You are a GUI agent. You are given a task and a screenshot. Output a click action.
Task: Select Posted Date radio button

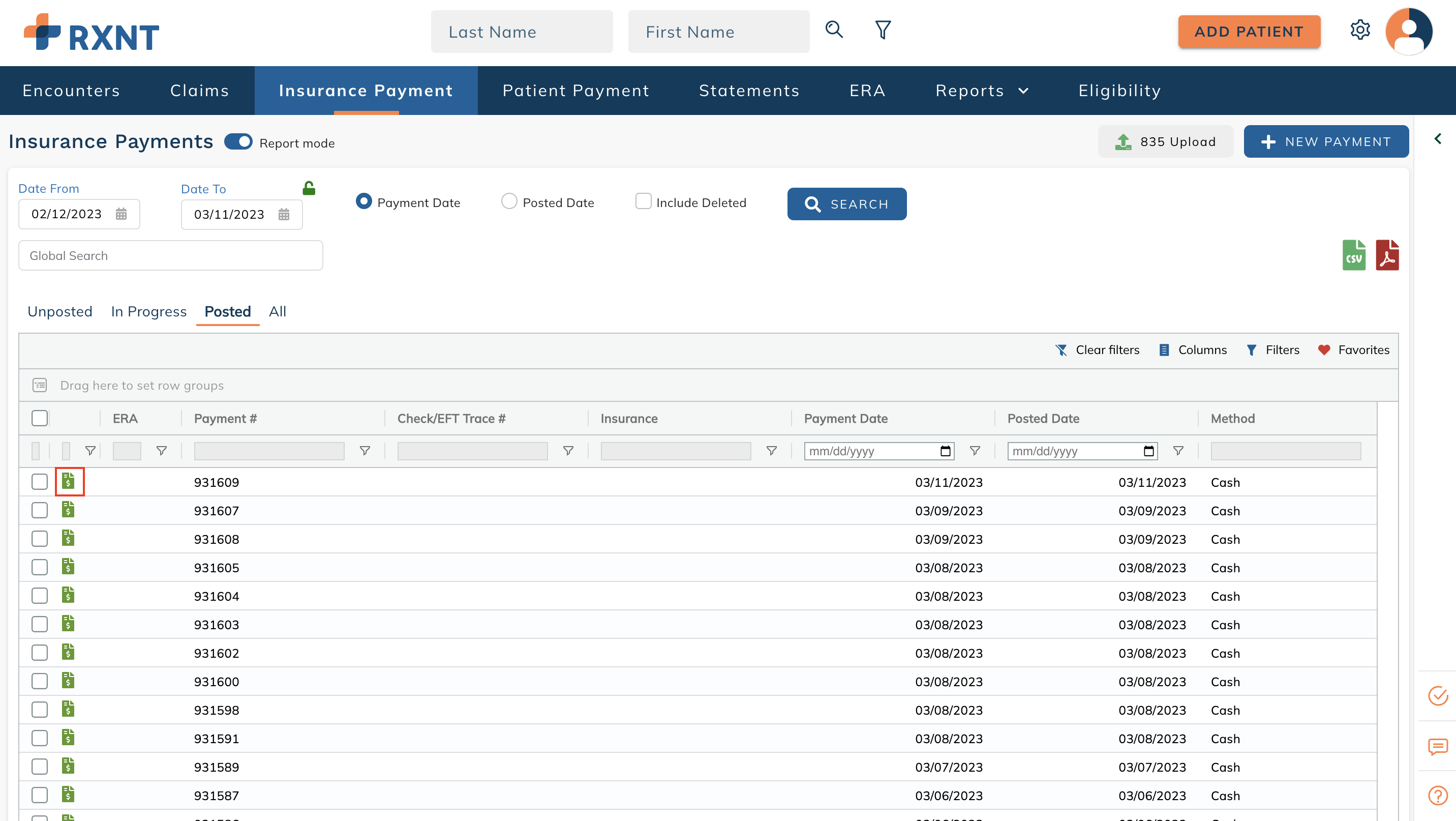click(509, 201)
